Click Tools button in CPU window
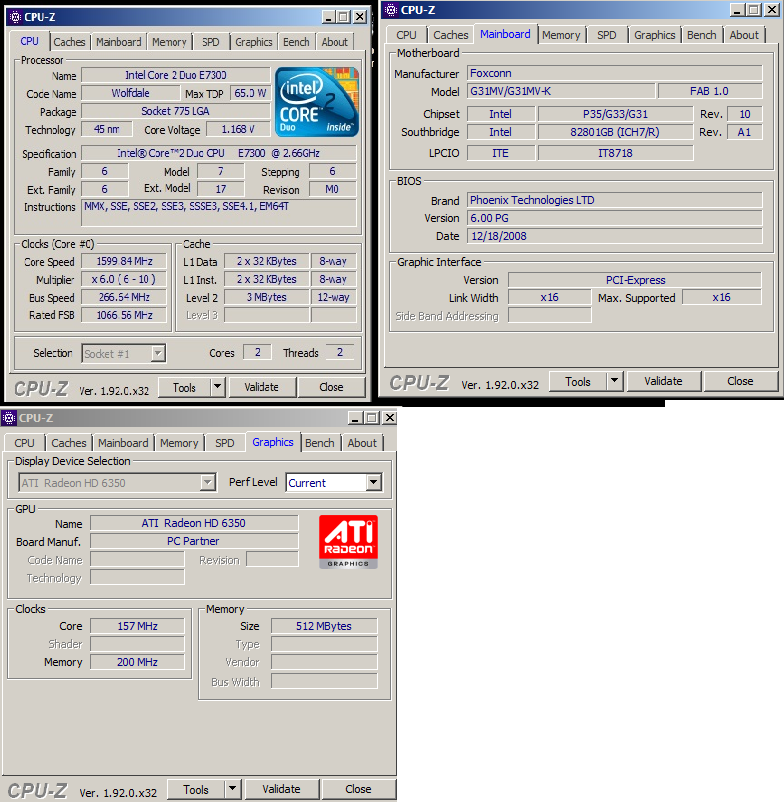The height and width of the screenshot is (802, 784). pyautogui.click(x=184, y=387)
